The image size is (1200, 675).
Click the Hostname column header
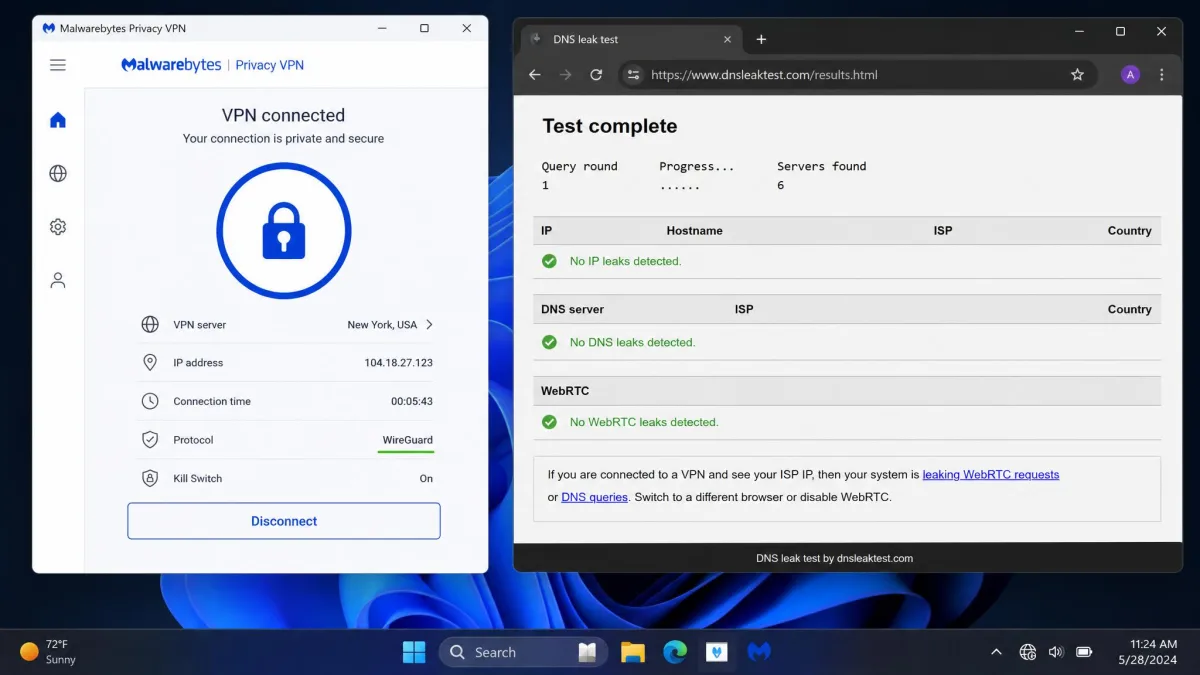694,231
